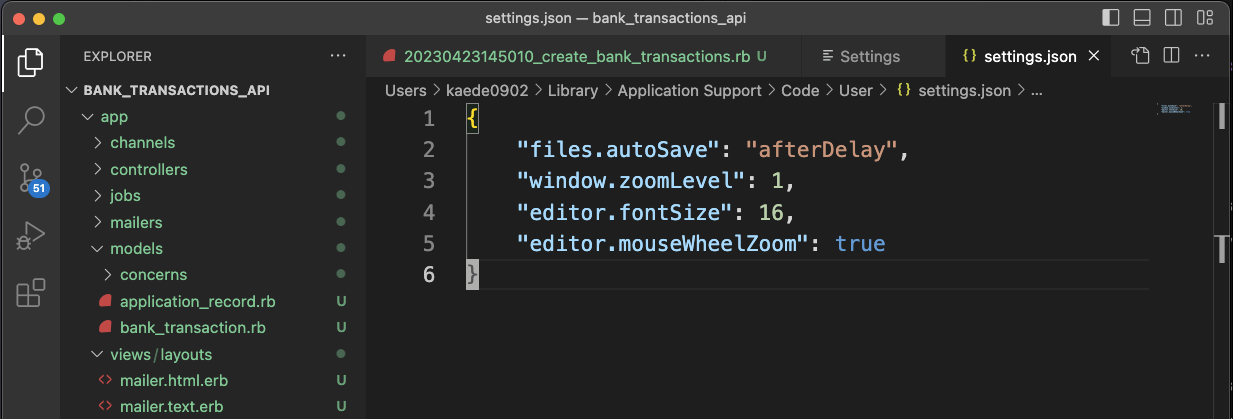Open Source Control with 51 changes
Screen dimensions: 1233x419
(x=30, y=179)
